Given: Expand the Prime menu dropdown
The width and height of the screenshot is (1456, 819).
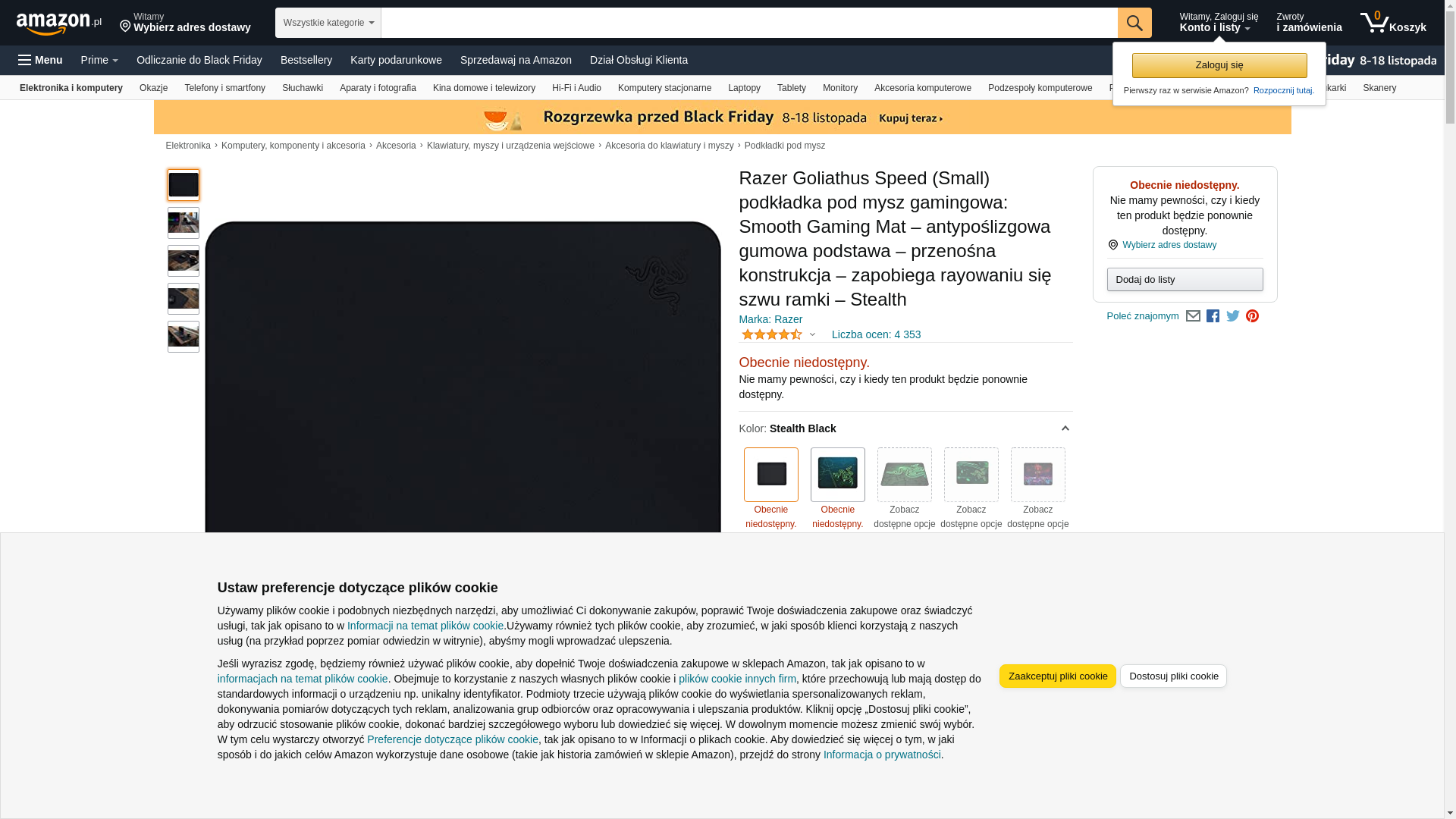Looking at the screenshot, I should tap(99, 60).
